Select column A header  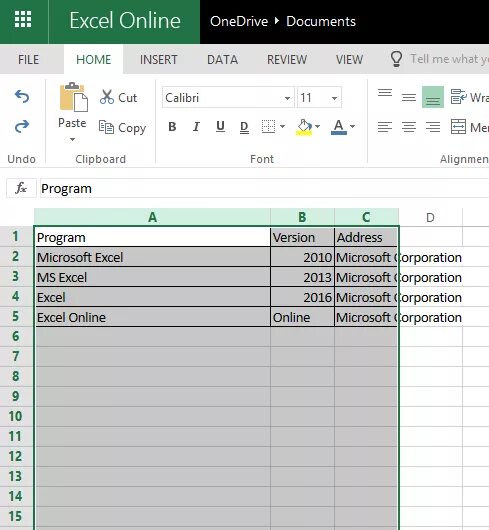coord(152,217)
